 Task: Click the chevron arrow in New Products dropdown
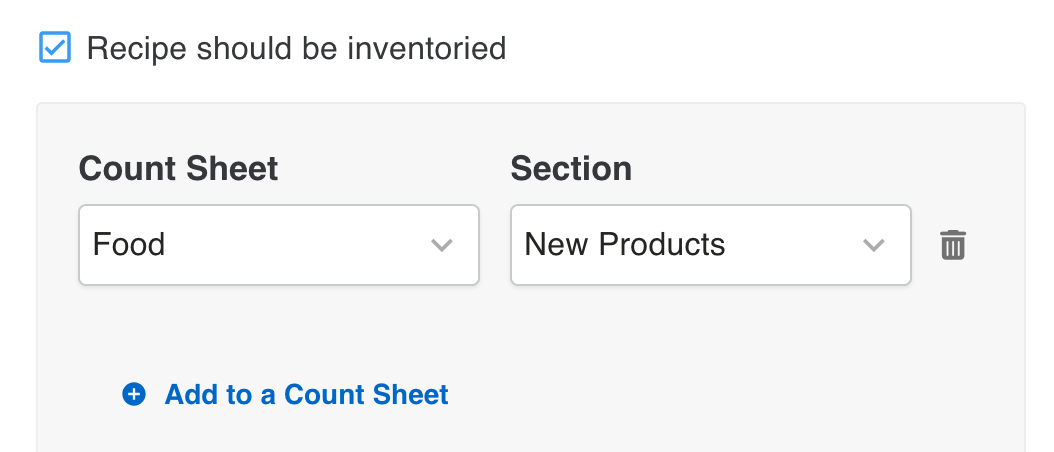tap(874, 245)
